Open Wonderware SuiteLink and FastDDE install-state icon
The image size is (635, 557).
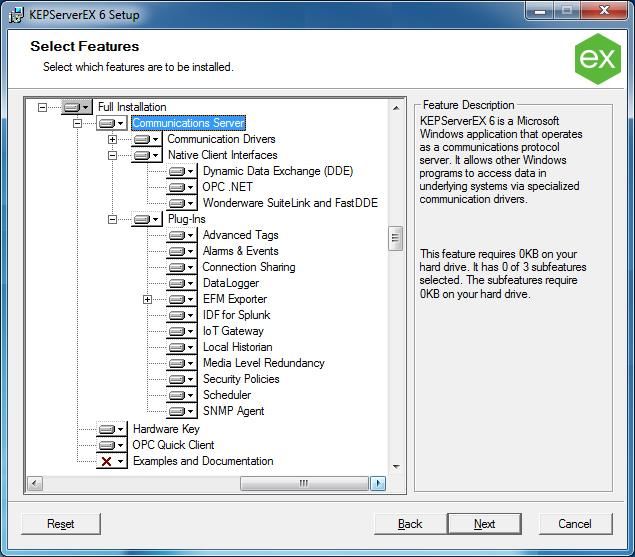(x=182, y=203)
